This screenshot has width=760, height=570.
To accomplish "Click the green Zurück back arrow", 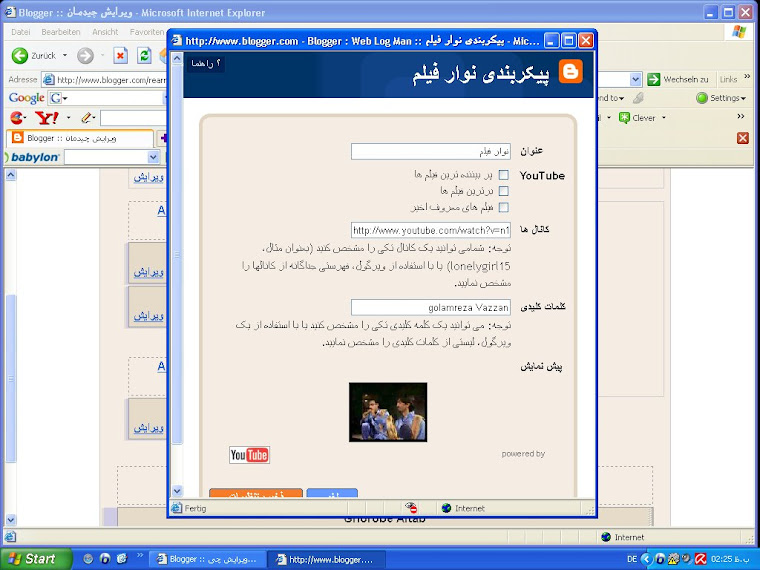I will click(x=20, y=56).
